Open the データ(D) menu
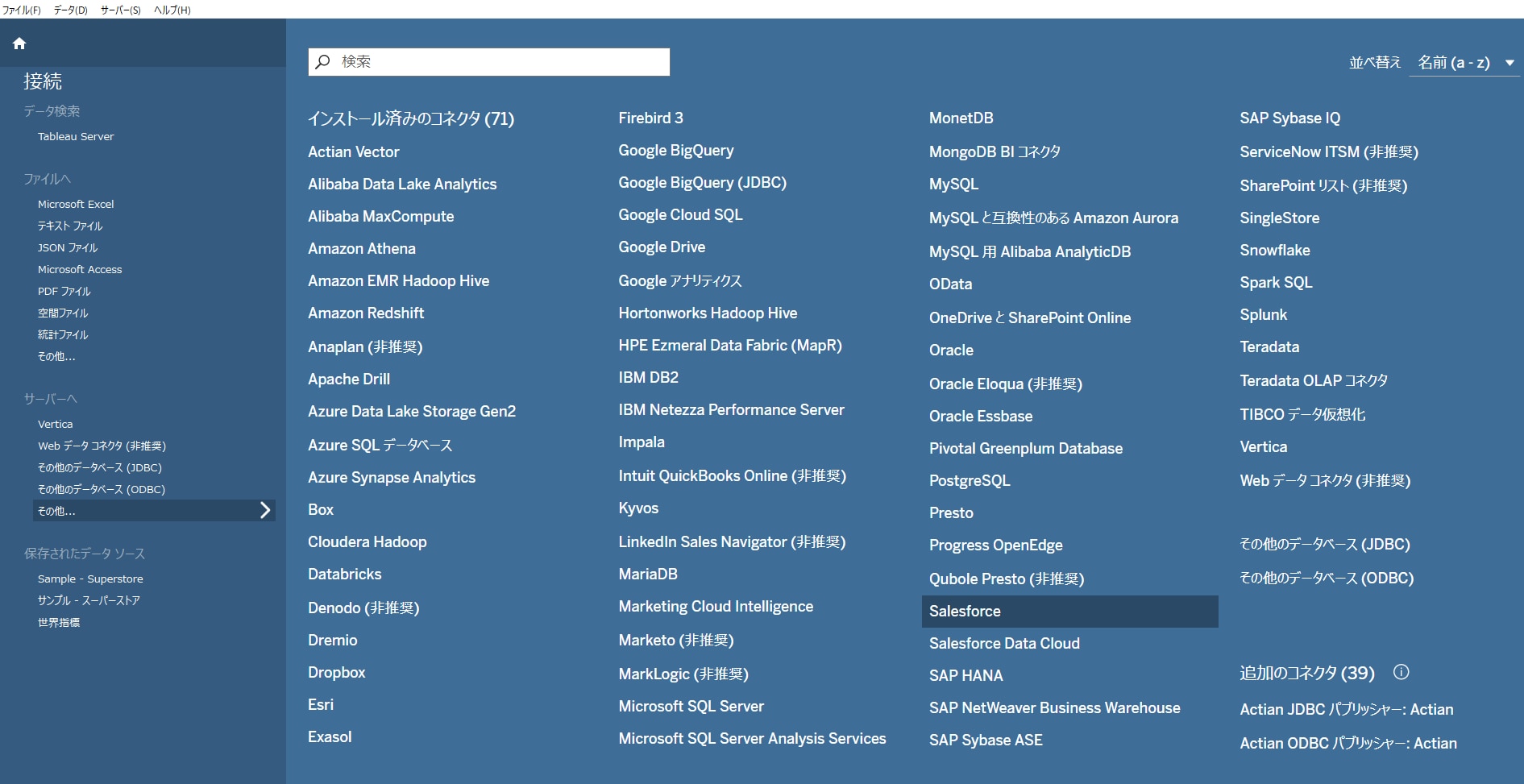The height and width of the screenshot is (784, 1524). tap(70, 10)
